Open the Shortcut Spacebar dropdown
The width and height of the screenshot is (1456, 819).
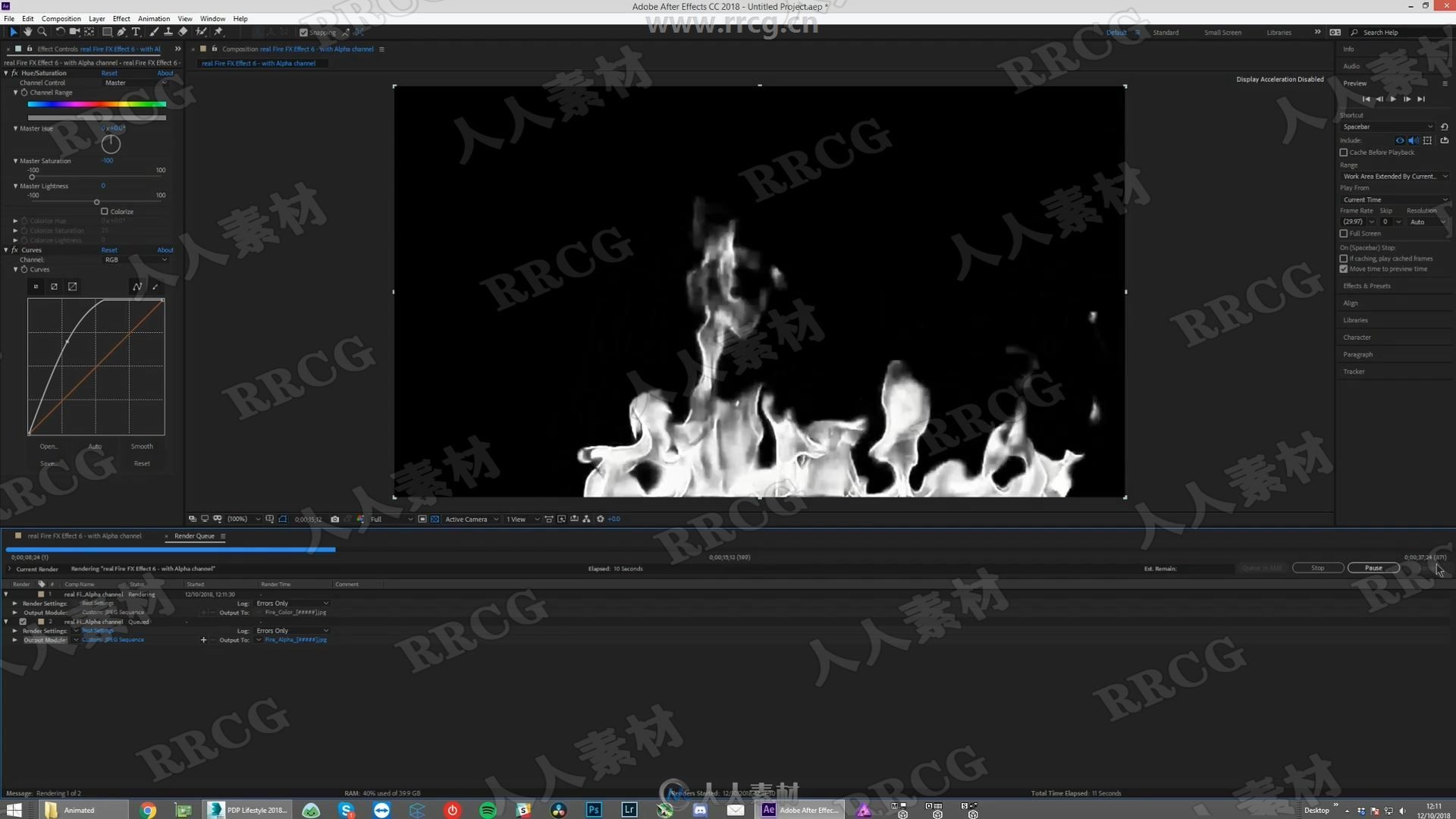1388,127
